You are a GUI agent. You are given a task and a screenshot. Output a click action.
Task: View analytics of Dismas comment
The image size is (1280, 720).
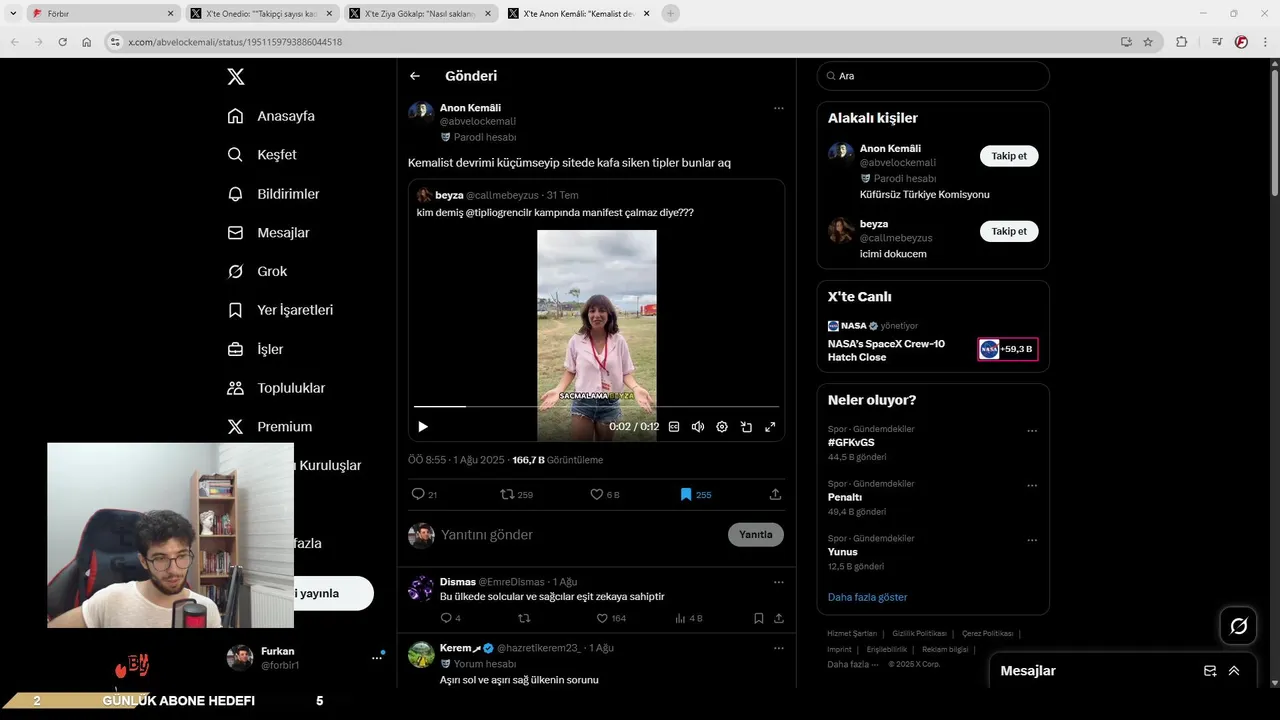[688, 619]
